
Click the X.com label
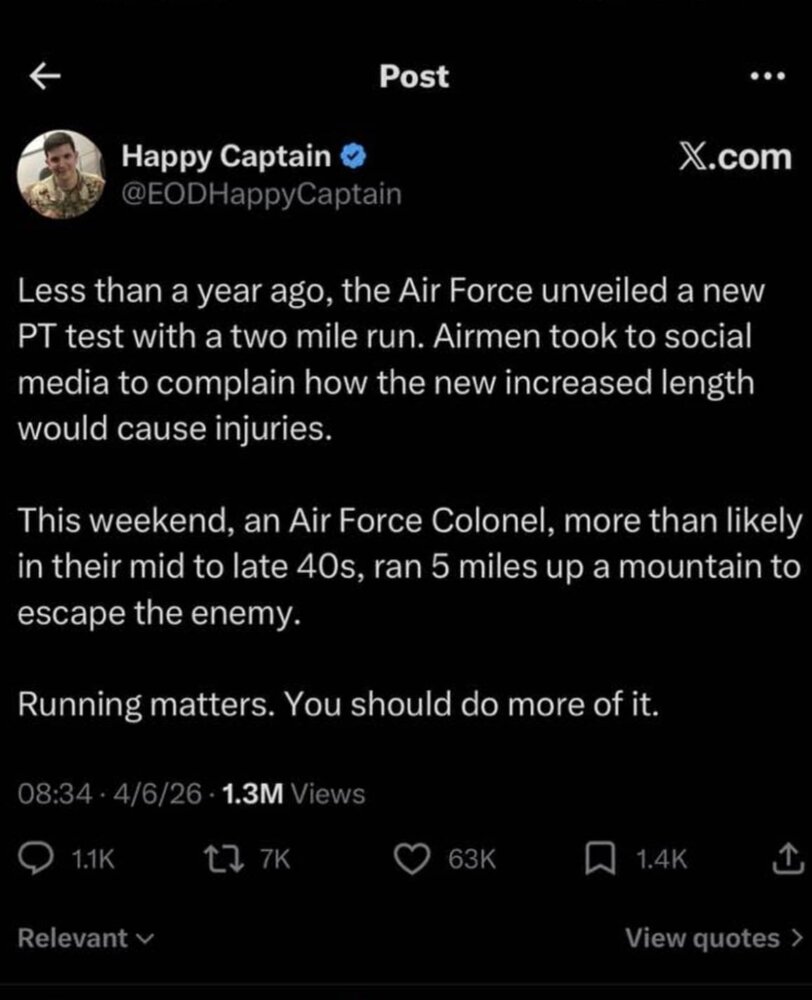pos(735,156)
